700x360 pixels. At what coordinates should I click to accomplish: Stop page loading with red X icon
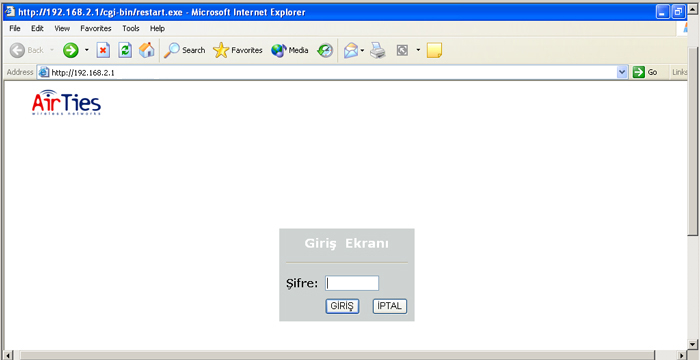103,50
